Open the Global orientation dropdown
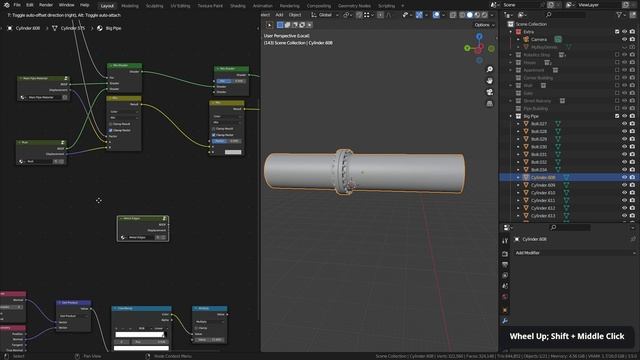Screen dimensions: 640x360 click(325, 15)
